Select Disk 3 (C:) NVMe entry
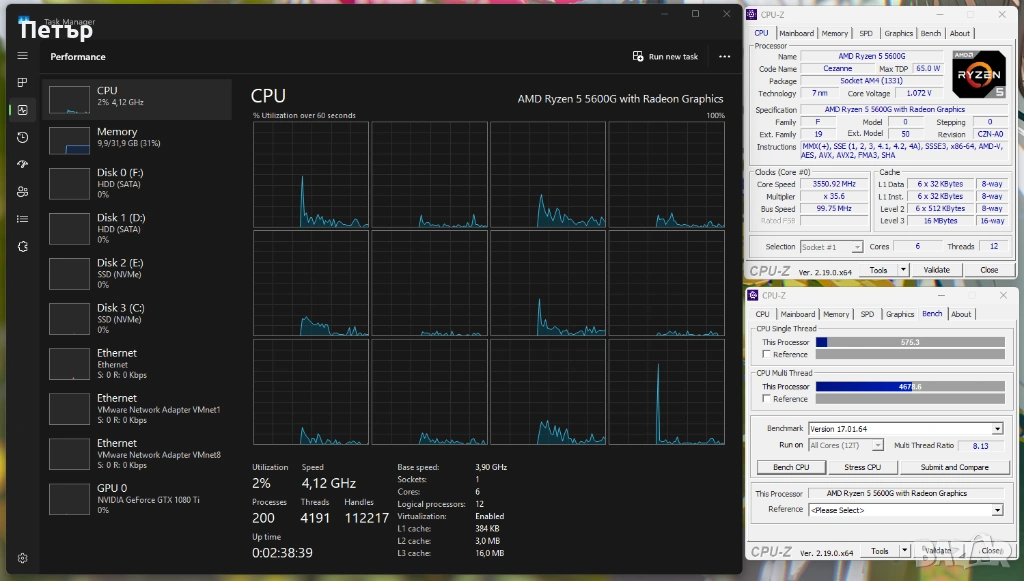 (x=137, y=319)
